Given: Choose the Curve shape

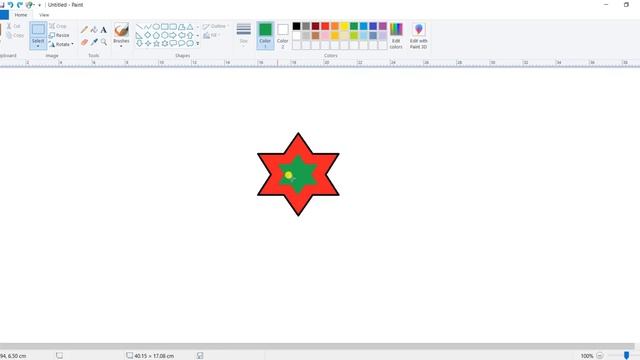Looking at the screenshot, I should [x=147, y=27].
